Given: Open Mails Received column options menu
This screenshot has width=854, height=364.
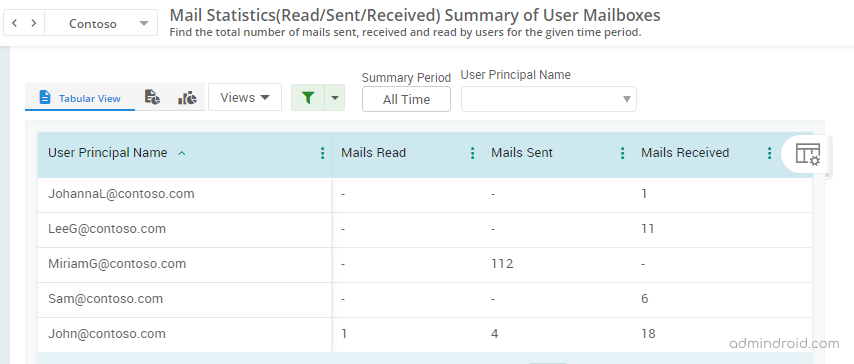Looking at the screenshot, I should [769, 154].
